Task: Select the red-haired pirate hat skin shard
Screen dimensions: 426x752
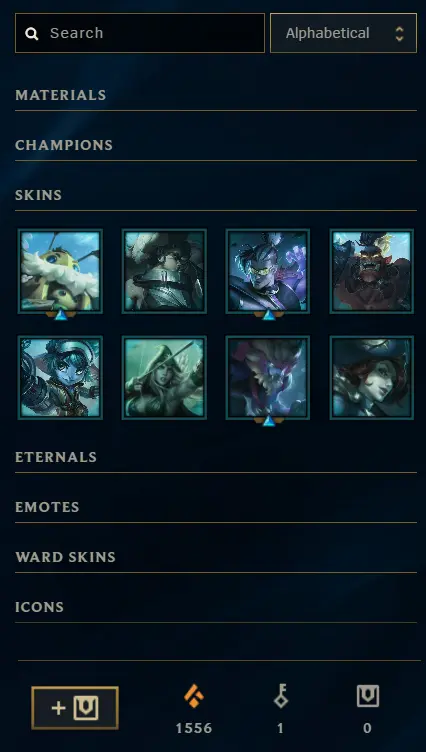Action: click(372, 378)
